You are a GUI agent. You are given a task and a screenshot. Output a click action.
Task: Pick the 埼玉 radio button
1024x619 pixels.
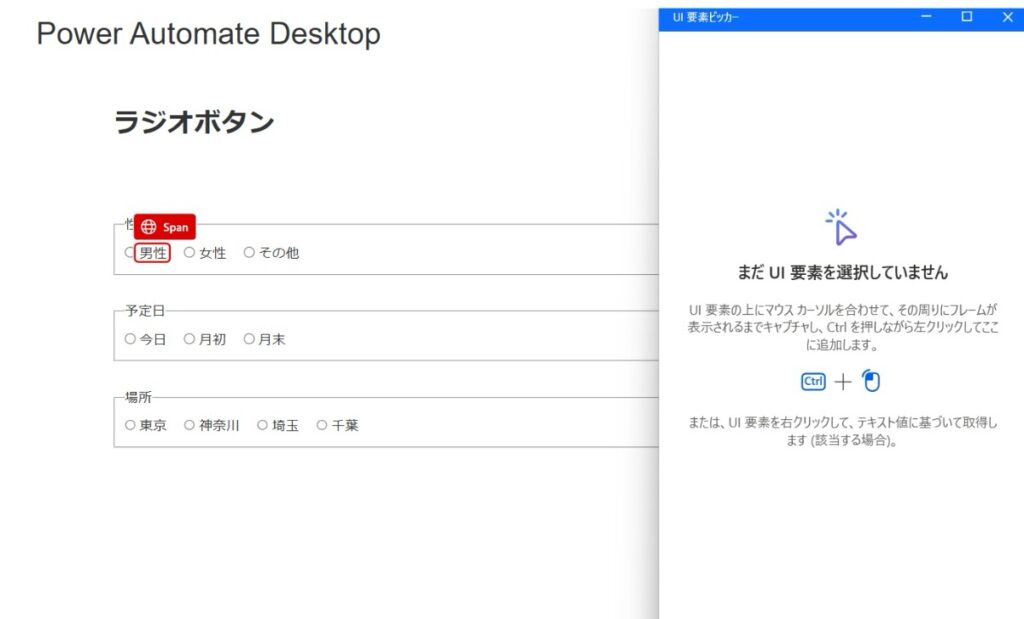pos(262,424)
